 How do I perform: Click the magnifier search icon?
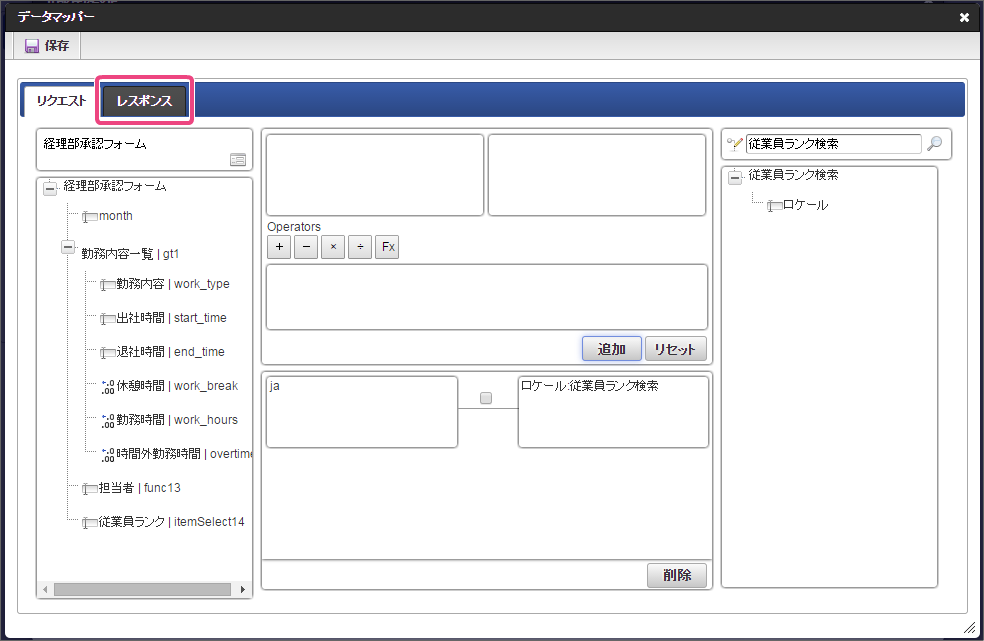pyautogui.click(x=934, y=144)
